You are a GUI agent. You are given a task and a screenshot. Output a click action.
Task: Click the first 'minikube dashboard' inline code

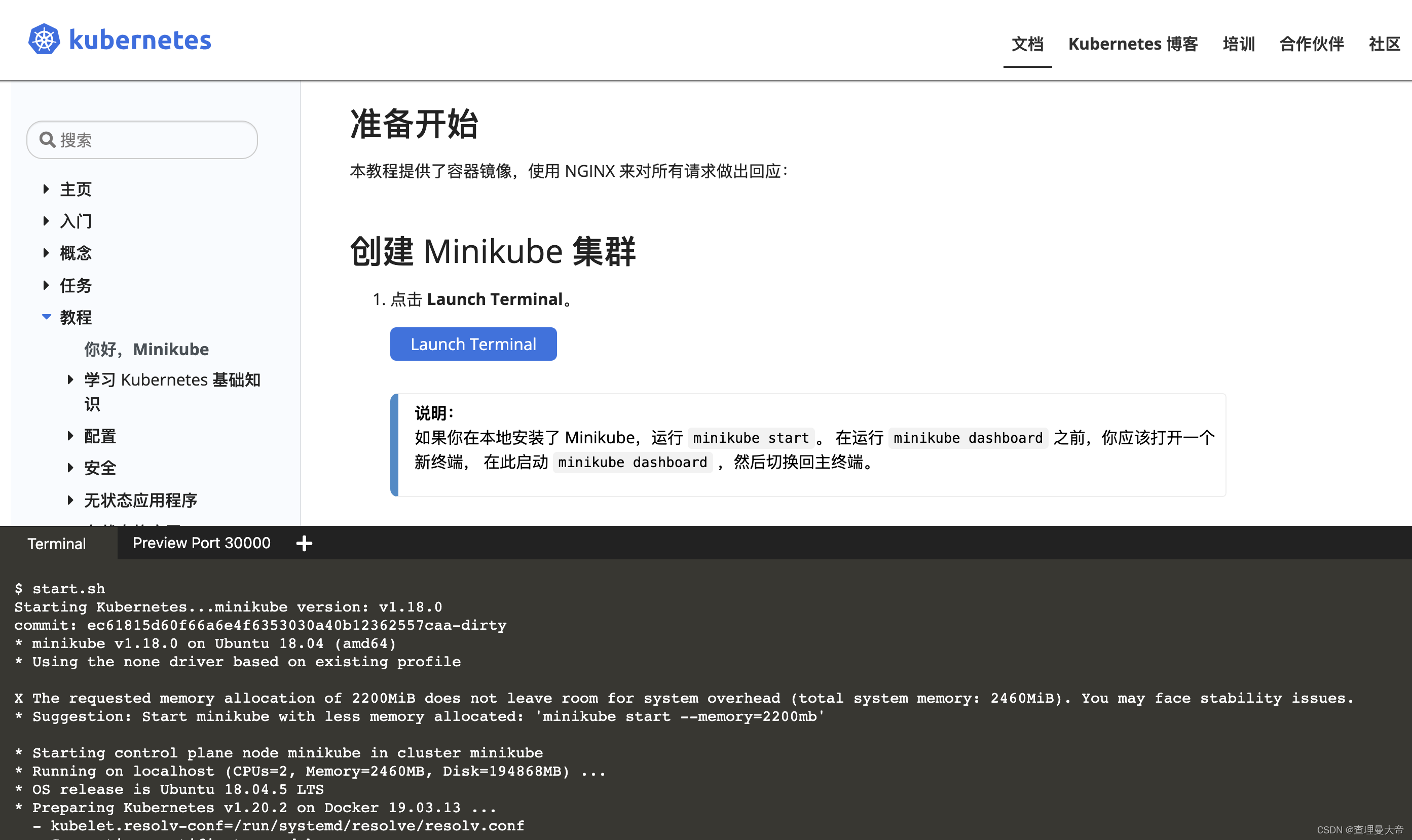point(968,438)
